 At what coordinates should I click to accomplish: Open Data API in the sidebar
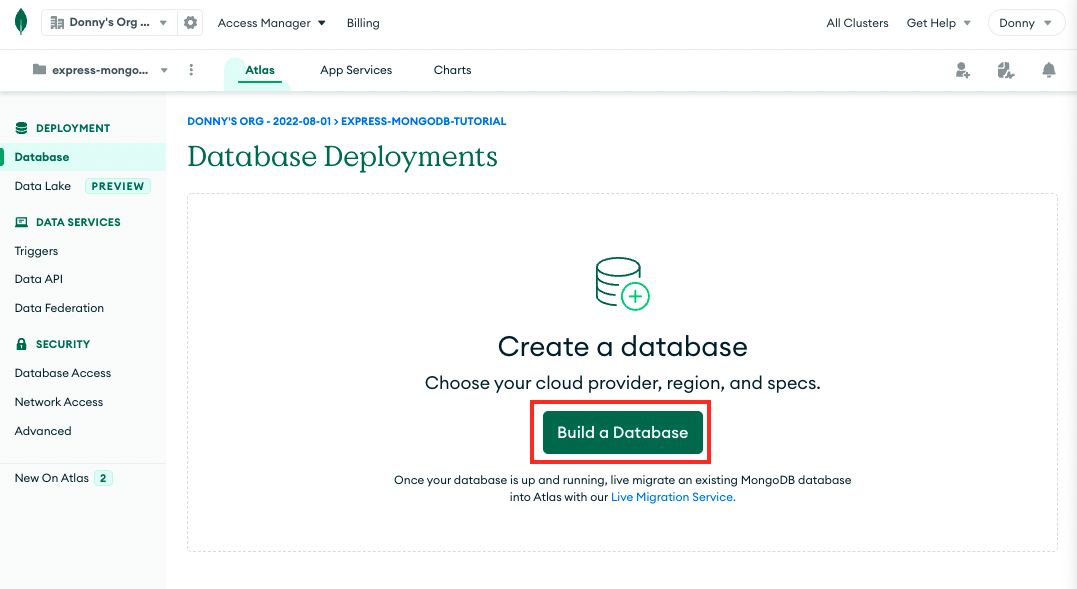pos(38,279)
